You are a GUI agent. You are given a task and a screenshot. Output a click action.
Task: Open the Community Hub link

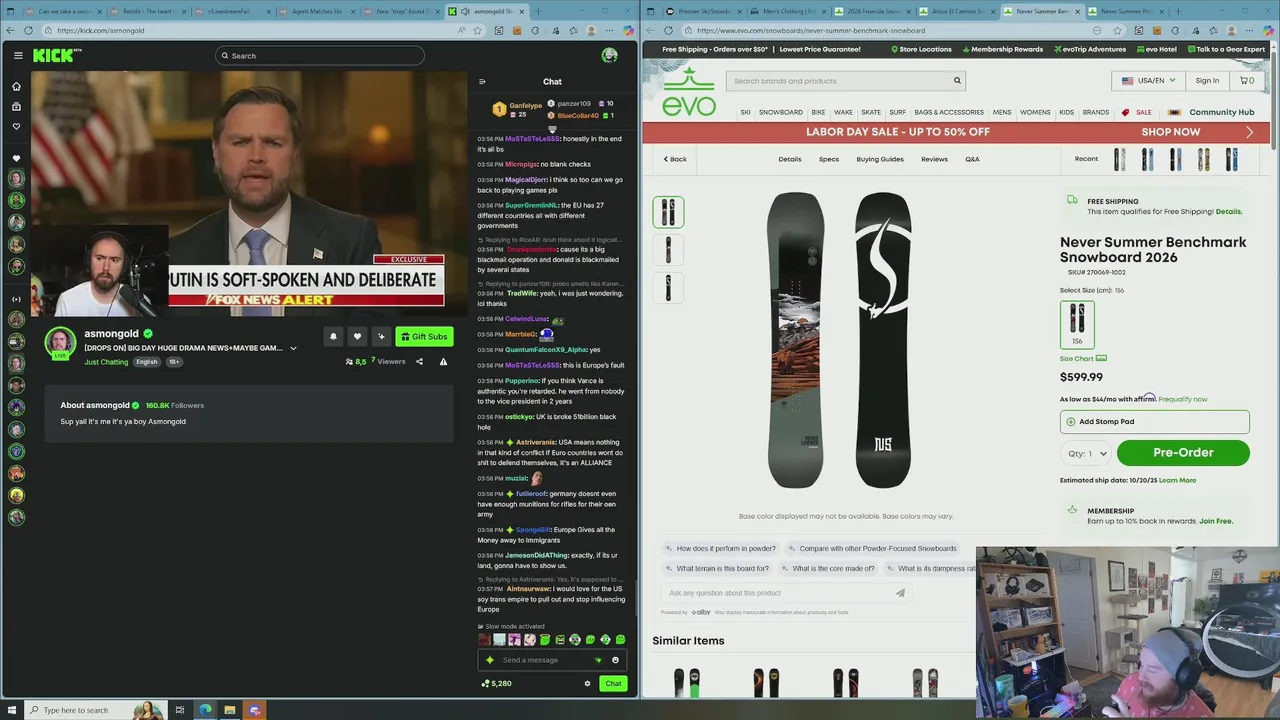point(1222,112)
